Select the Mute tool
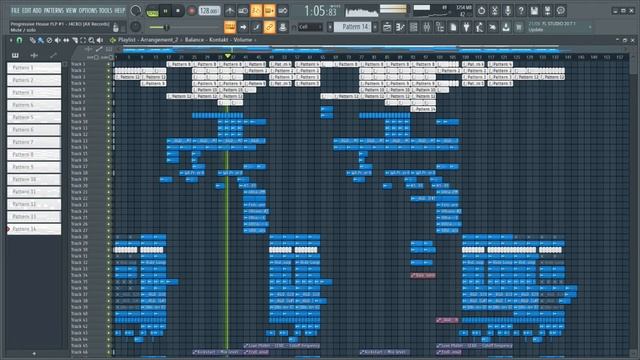The width and height of the screenshot is (640, 360). (x=58, y=40)
